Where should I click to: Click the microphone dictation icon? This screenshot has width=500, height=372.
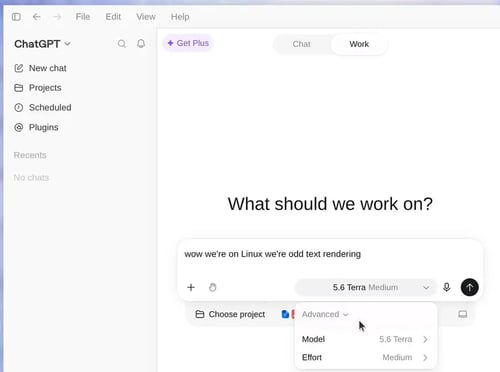tap(447, 287)
